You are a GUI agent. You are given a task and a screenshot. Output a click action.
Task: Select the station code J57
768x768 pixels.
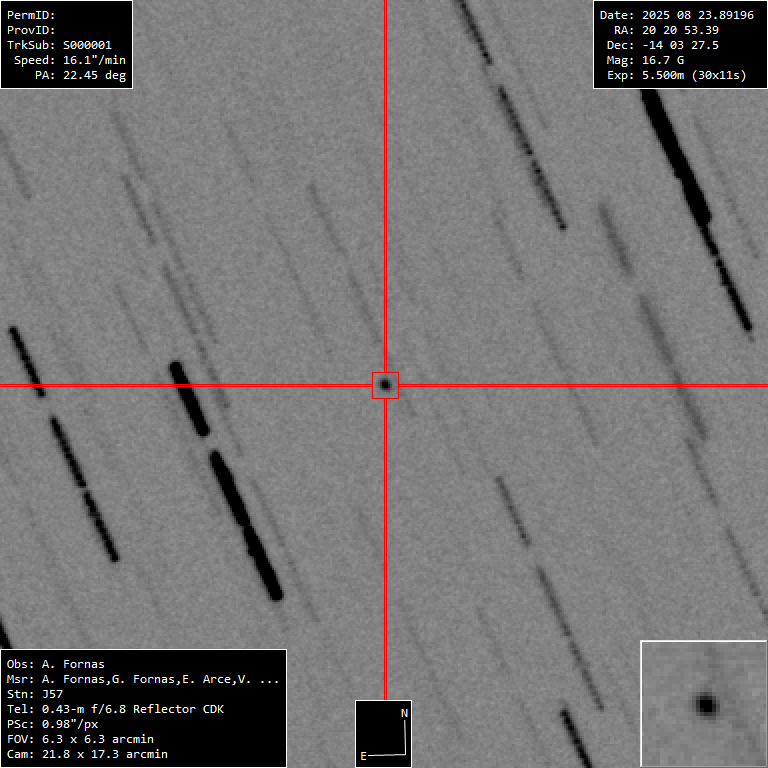(x=52, y=694)
